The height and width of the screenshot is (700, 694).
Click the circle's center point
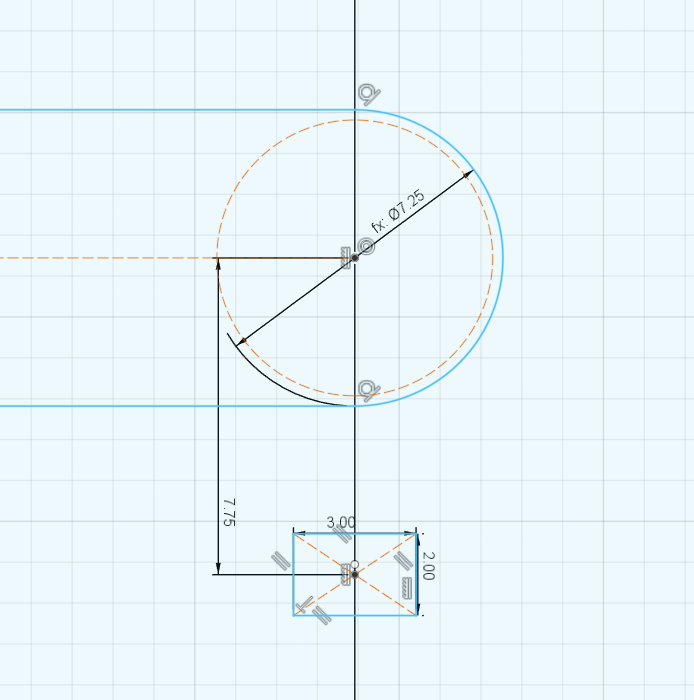(355, 258)
